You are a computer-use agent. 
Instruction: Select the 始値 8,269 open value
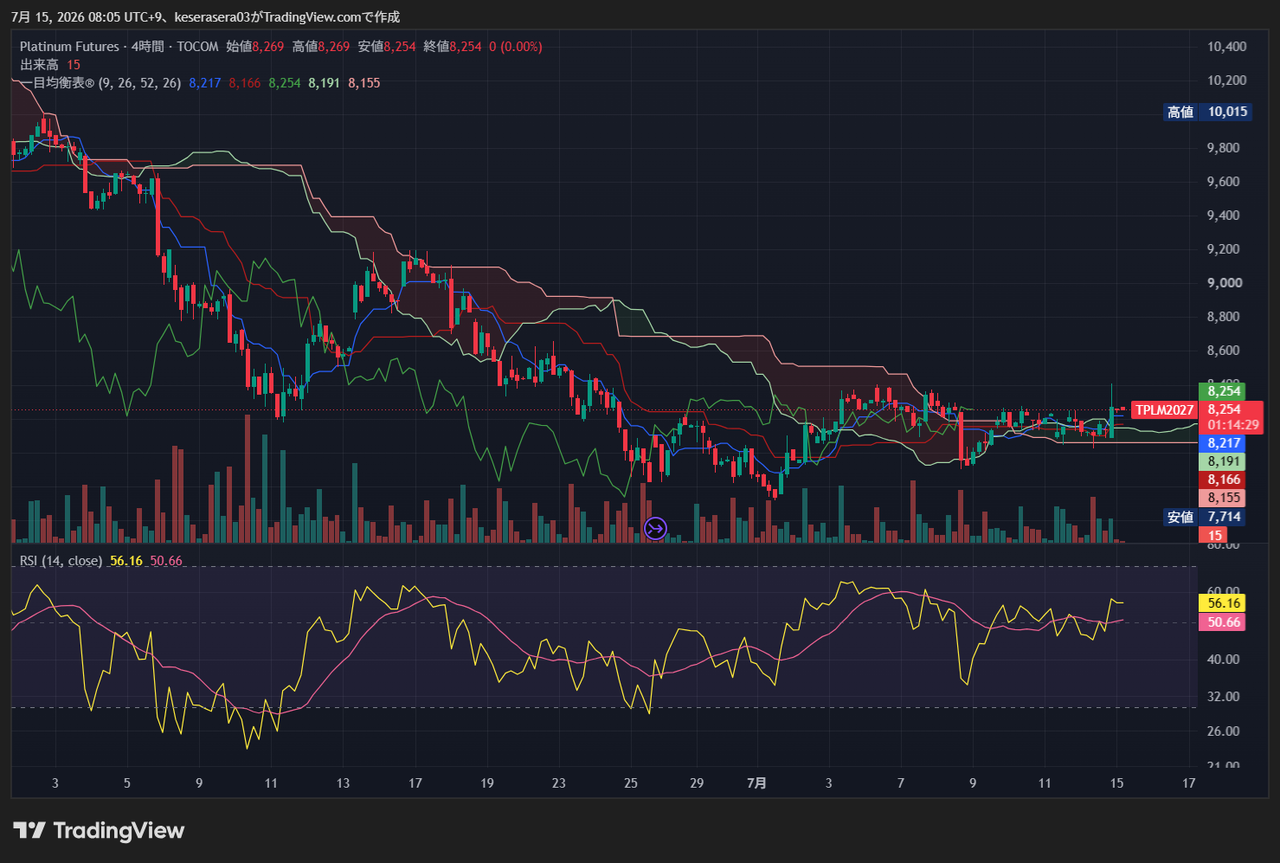pos(255,46)
